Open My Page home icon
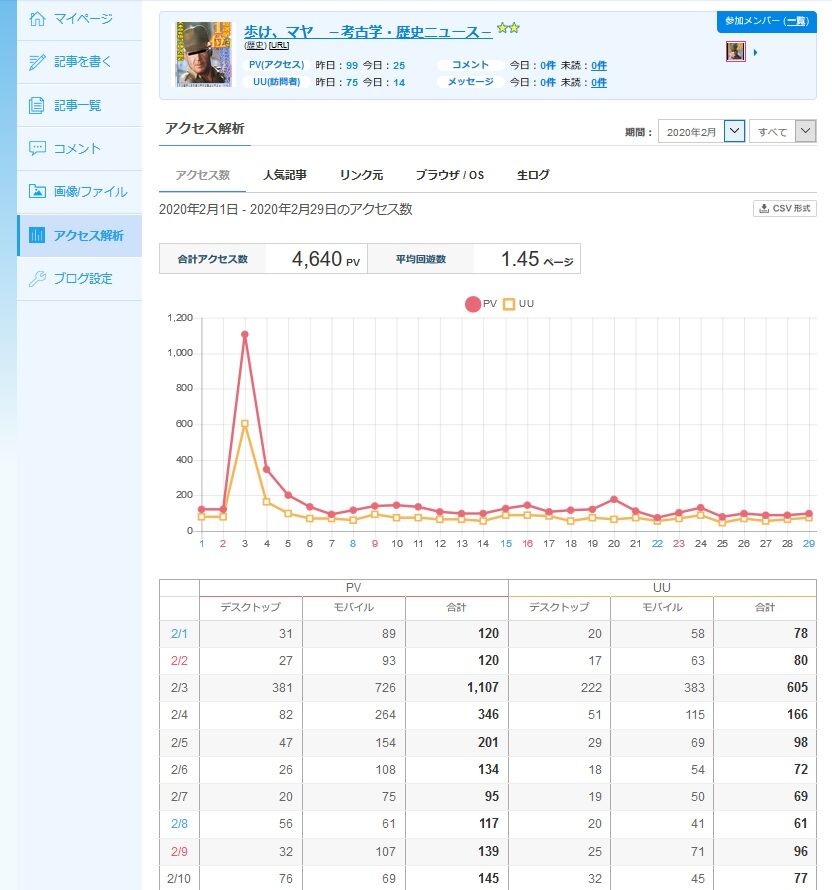Screen dimensions: 832x890 37,19
